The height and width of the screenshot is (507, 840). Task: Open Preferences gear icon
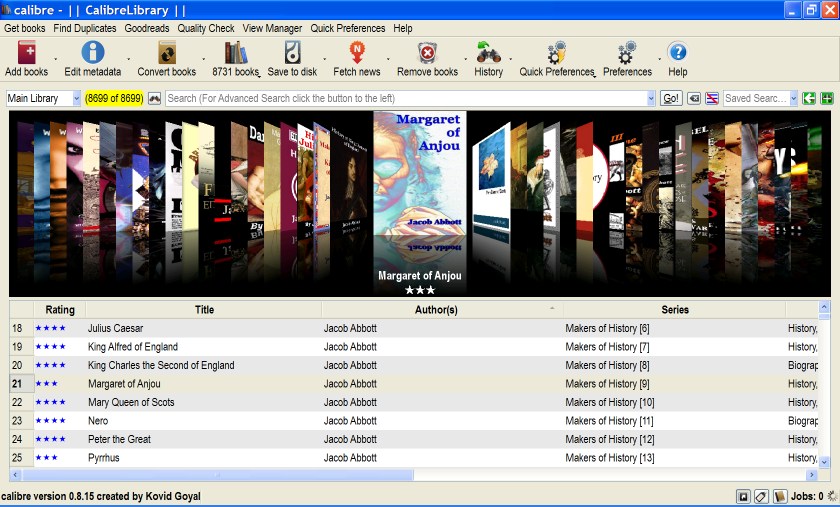627,53
